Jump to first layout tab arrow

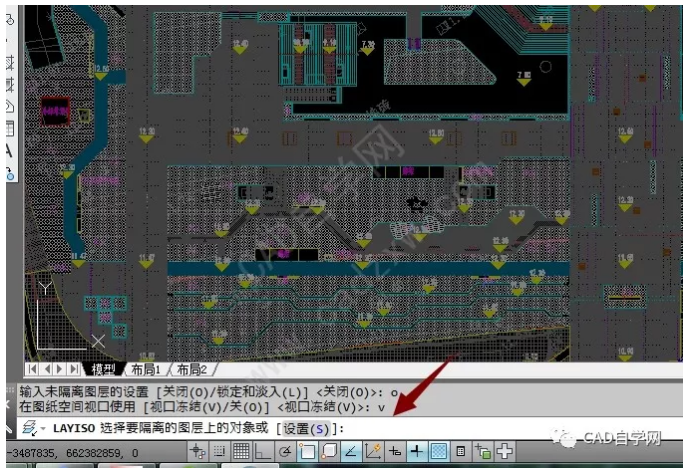click(x=32, y=369)
